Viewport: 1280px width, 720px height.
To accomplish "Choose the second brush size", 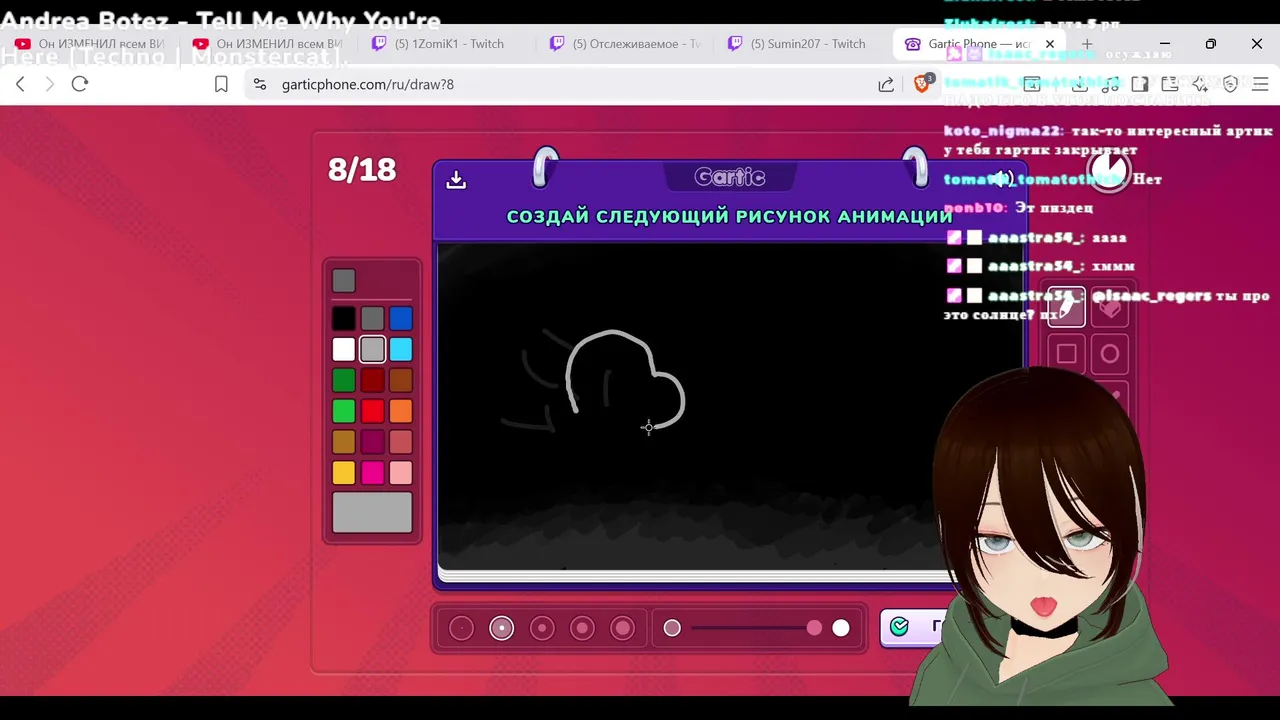I will [501, 628].
